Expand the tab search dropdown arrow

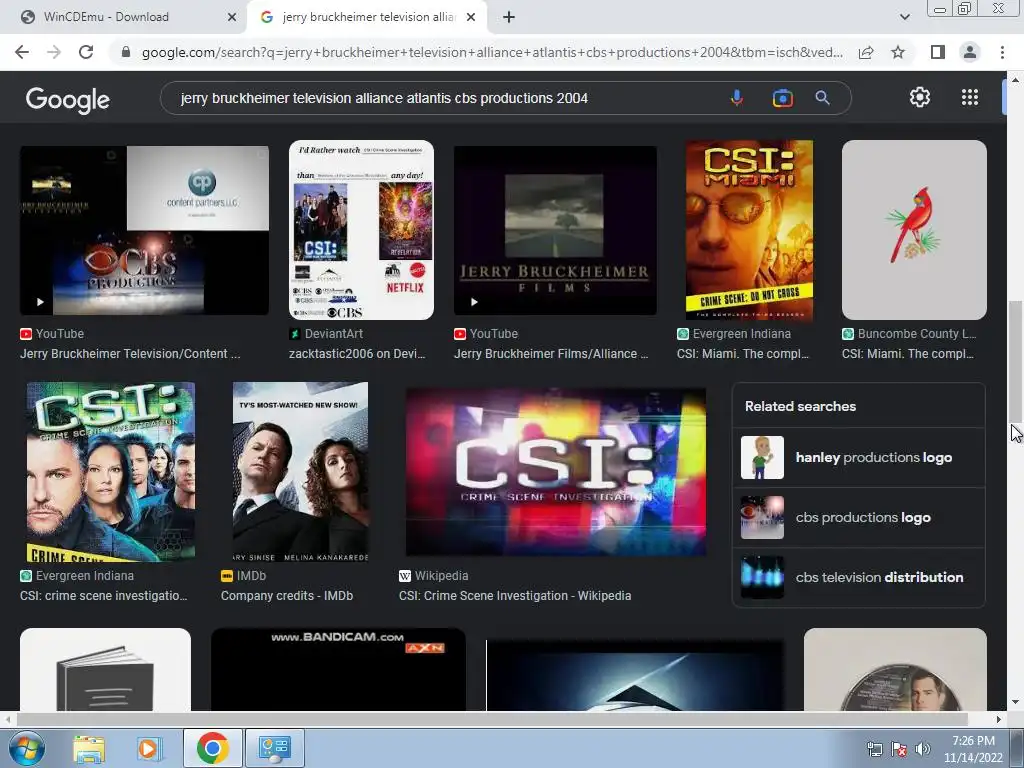pyautogui.click(x=904, y=18)
